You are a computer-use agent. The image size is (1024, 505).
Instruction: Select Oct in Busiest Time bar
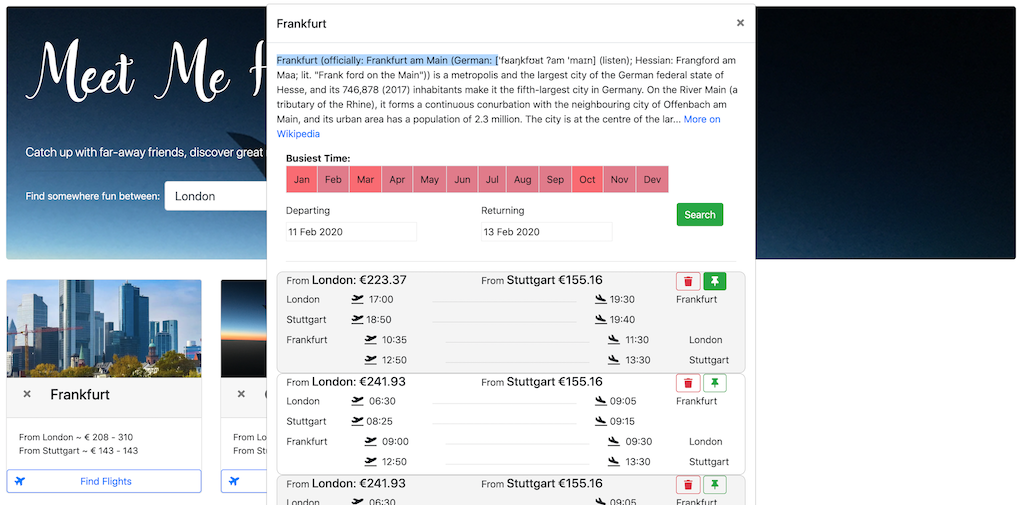coord(587,180)
